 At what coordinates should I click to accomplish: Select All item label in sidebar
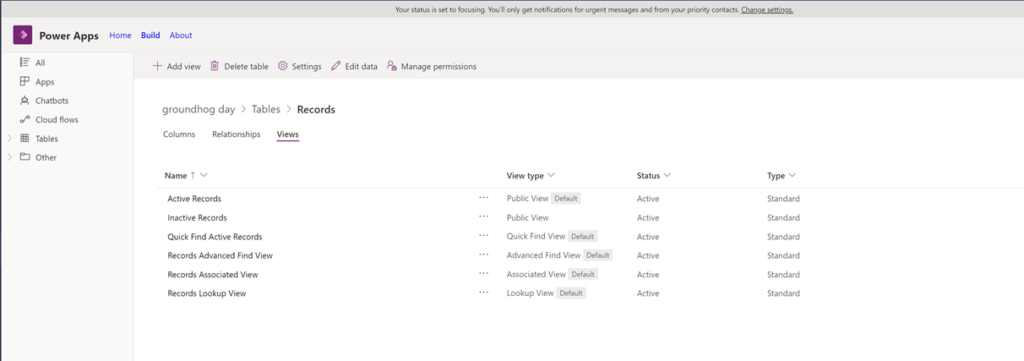pos(40,63)
